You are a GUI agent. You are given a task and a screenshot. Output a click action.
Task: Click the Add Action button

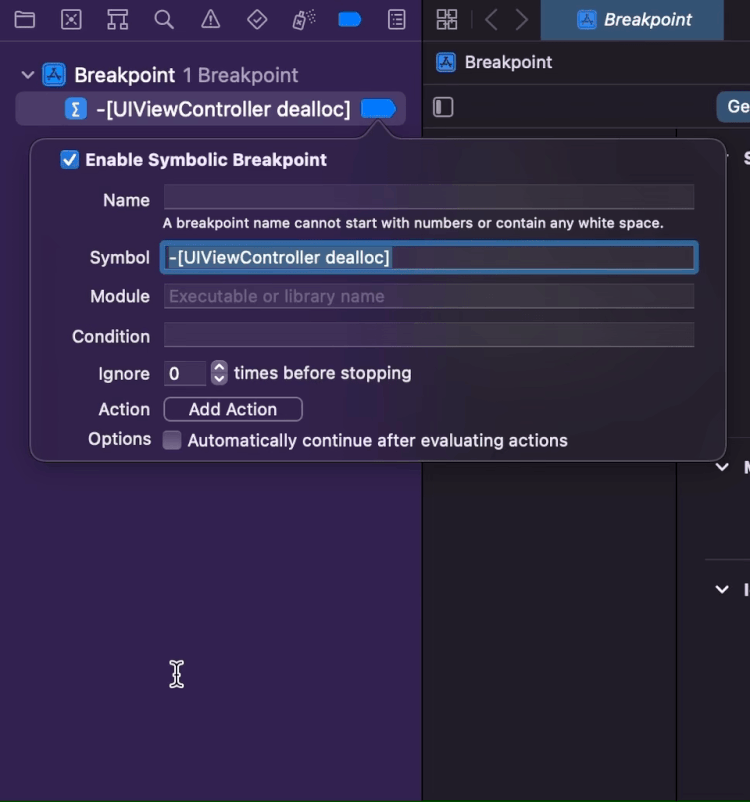pyautogui.click(x=233, y=409)
